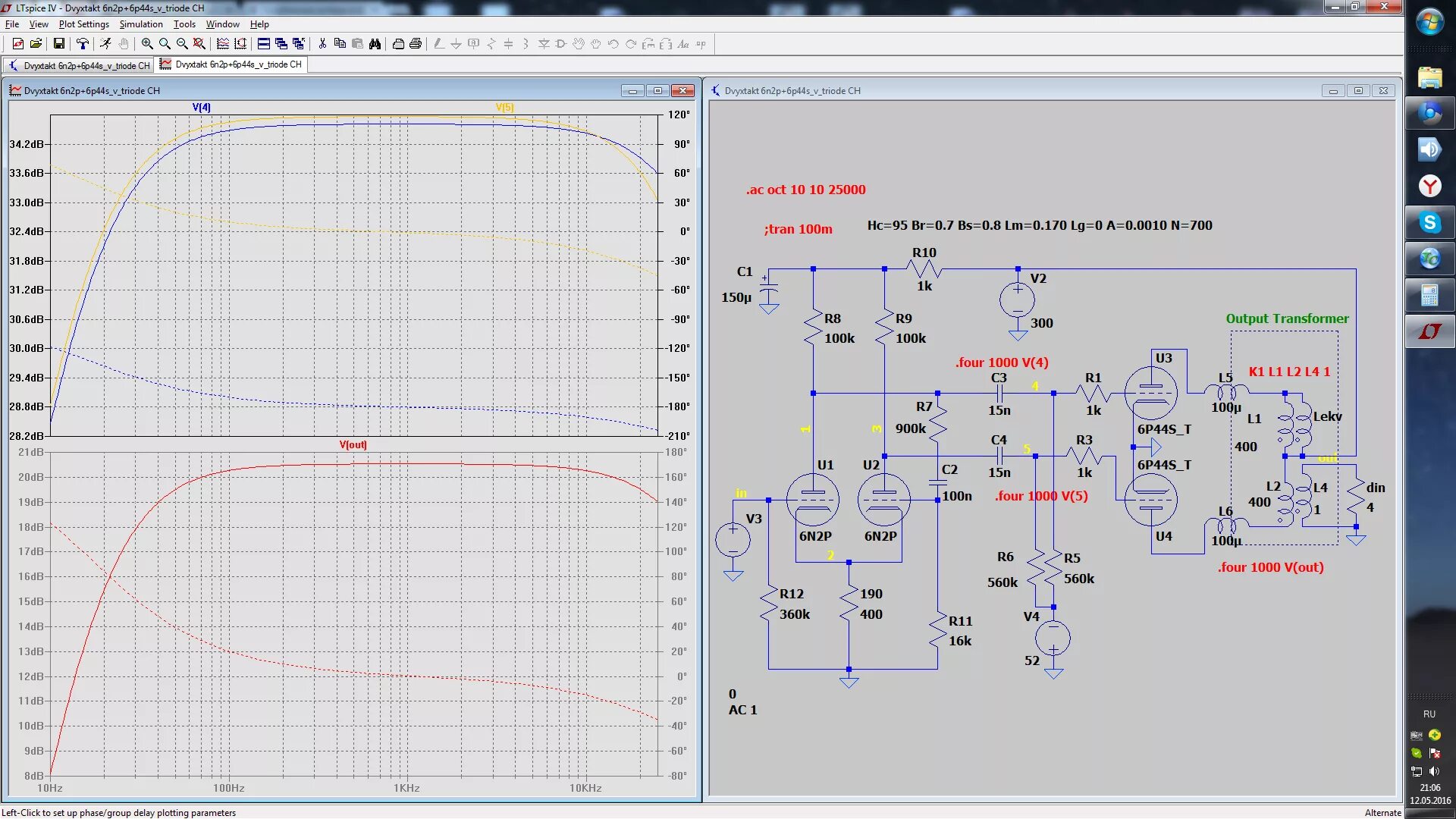Click the .ac oct 10 10 25000 directive

coord(805,190)
